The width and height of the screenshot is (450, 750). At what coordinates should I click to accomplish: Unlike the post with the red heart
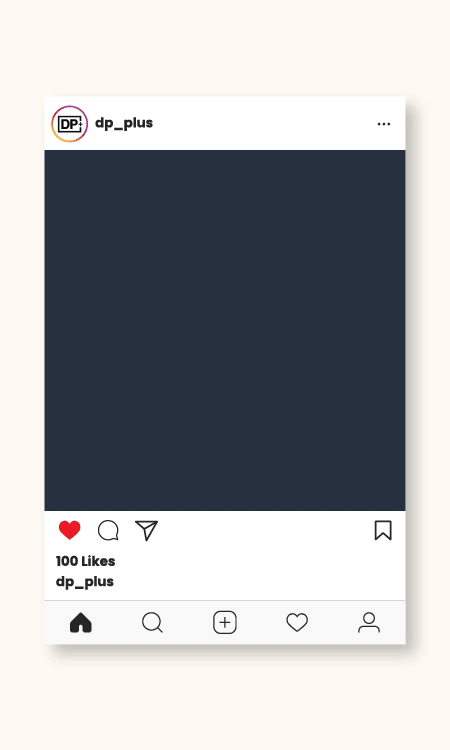point(70,530)
